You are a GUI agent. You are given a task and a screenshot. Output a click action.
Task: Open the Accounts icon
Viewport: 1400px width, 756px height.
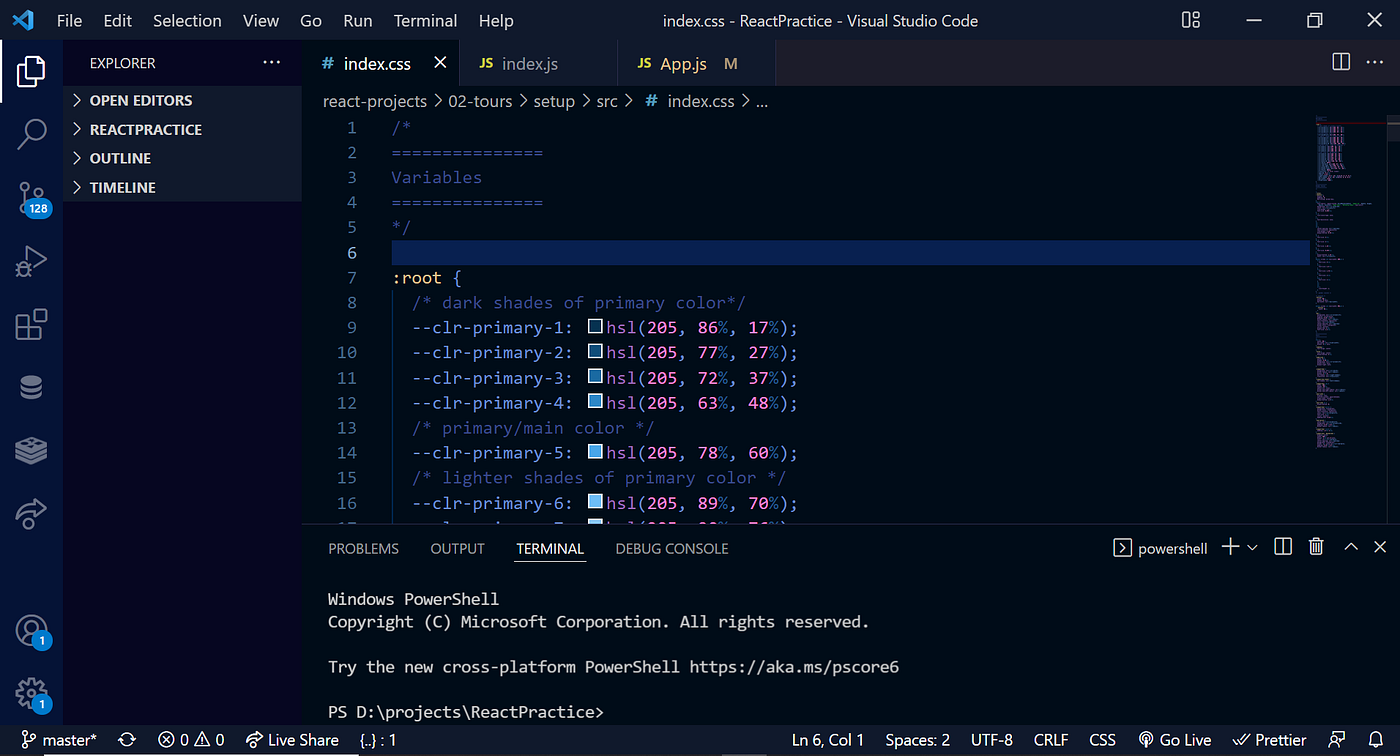tap(31, 630)
